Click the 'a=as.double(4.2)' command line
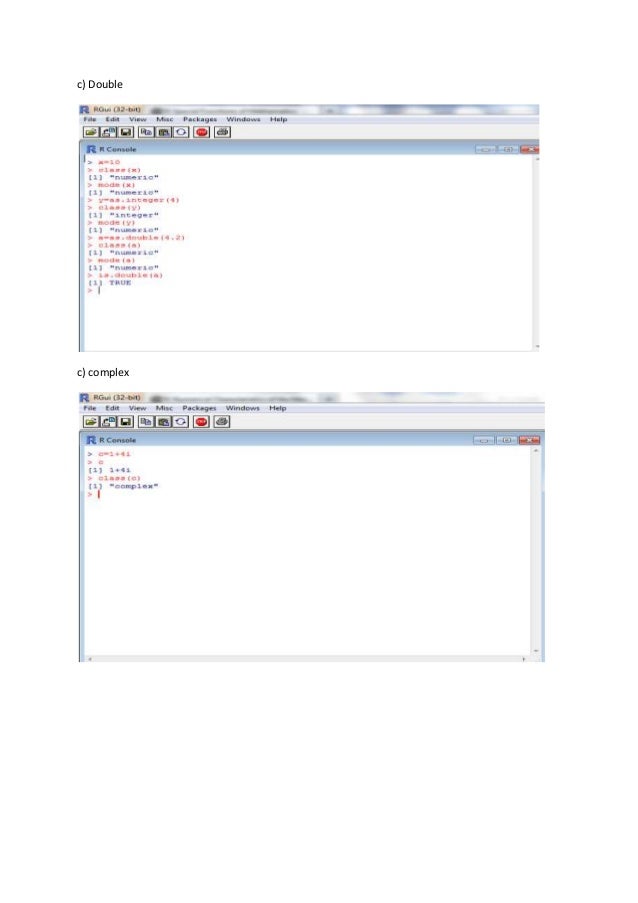This screenshot has height=903, width=638. point(136,237)
